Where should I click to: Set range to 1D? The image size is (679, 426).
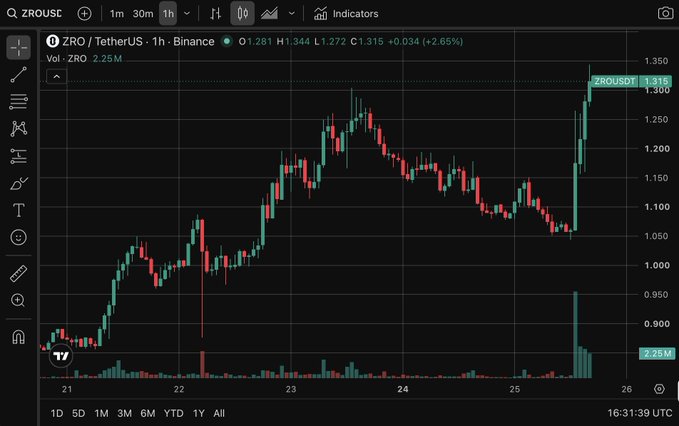[x=57, y=413]
